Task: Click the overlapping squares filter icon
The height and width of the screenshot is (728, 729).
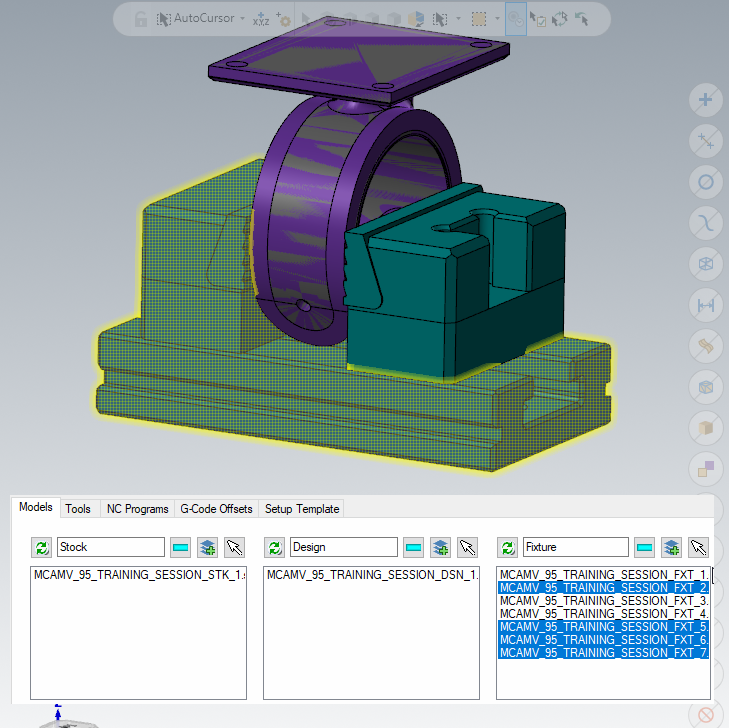Action: [705, 469]
